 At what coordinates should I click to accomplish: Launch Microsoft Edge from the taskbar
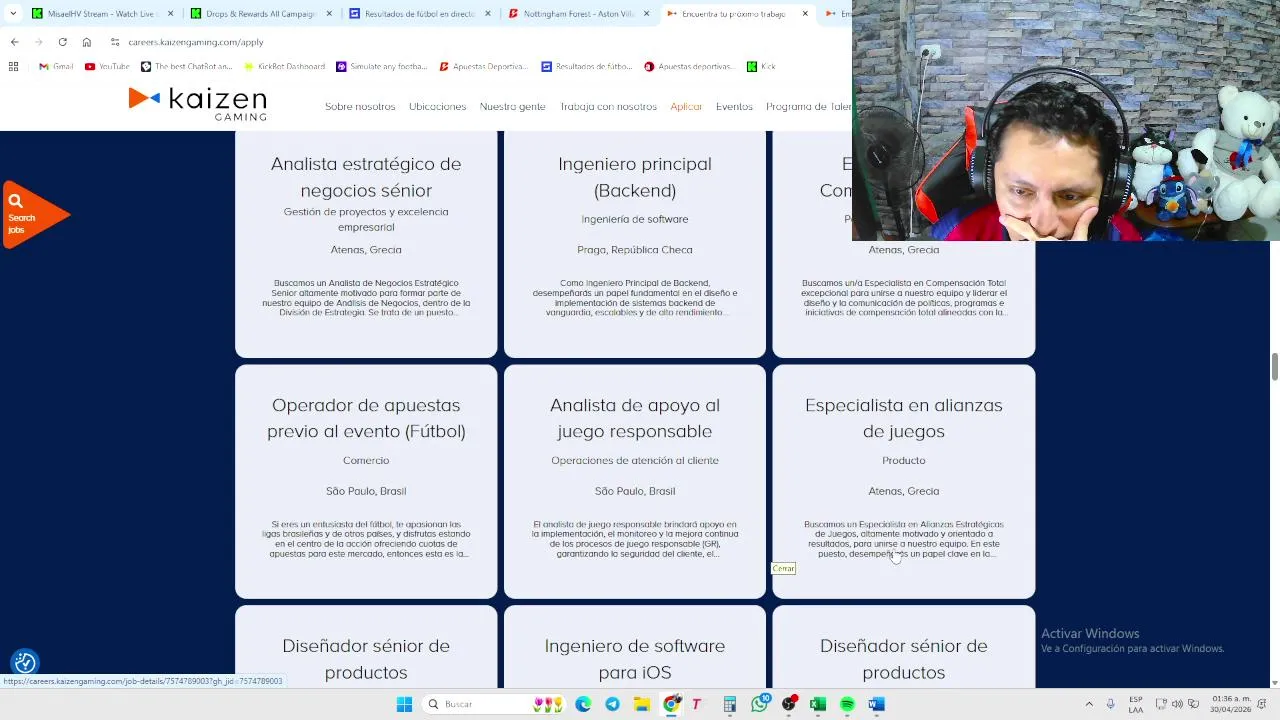583,704
